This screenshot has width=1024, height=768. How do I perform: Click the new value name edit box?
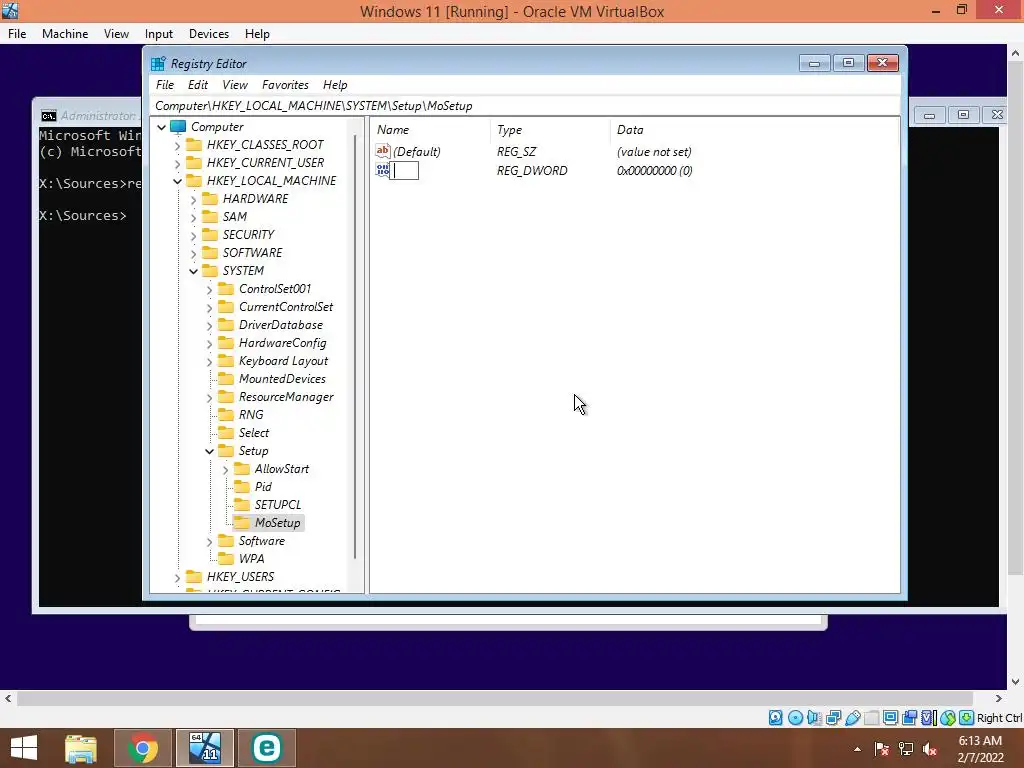click(x=404, y=170)
